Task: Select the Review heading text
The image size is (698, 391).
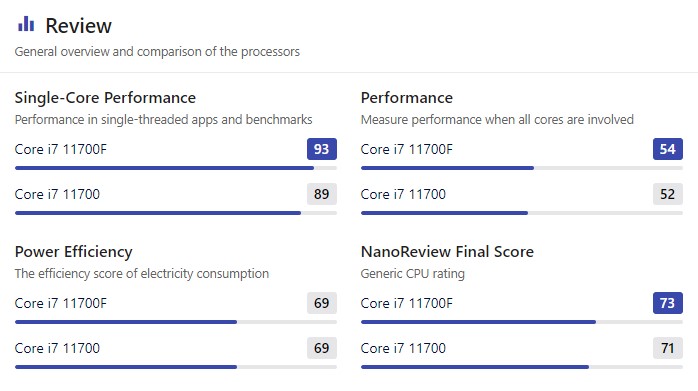Action: point(78,26)
